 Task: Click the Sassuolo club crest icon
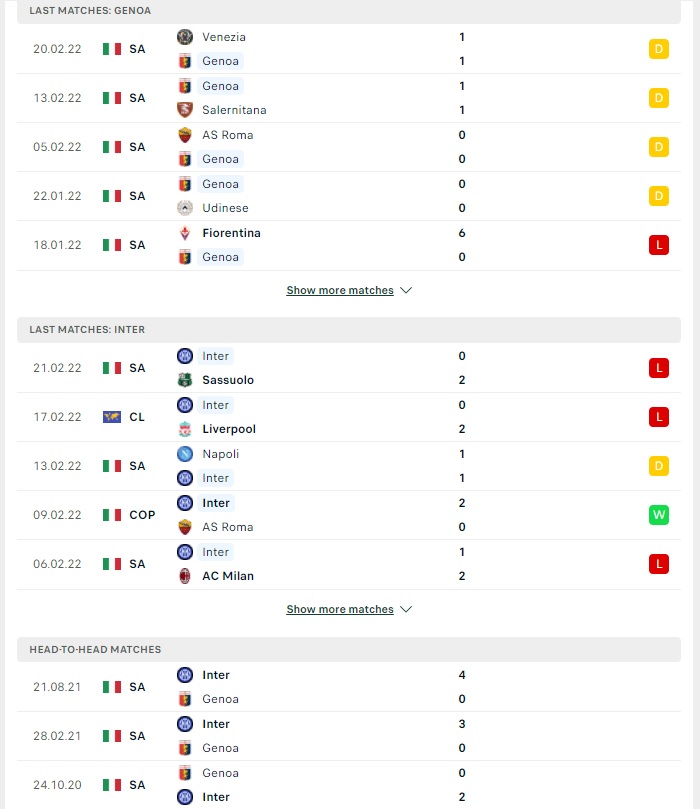[x=185, y=380]
